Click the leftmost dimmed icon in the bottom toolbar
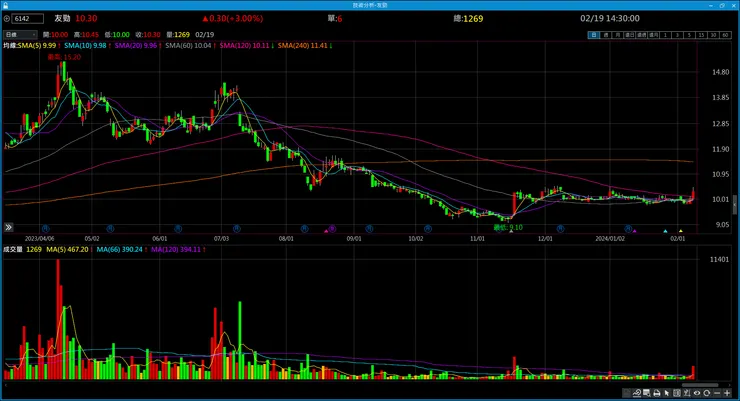The height and width of the screenshot is (401, 740). tap(627, 393)
